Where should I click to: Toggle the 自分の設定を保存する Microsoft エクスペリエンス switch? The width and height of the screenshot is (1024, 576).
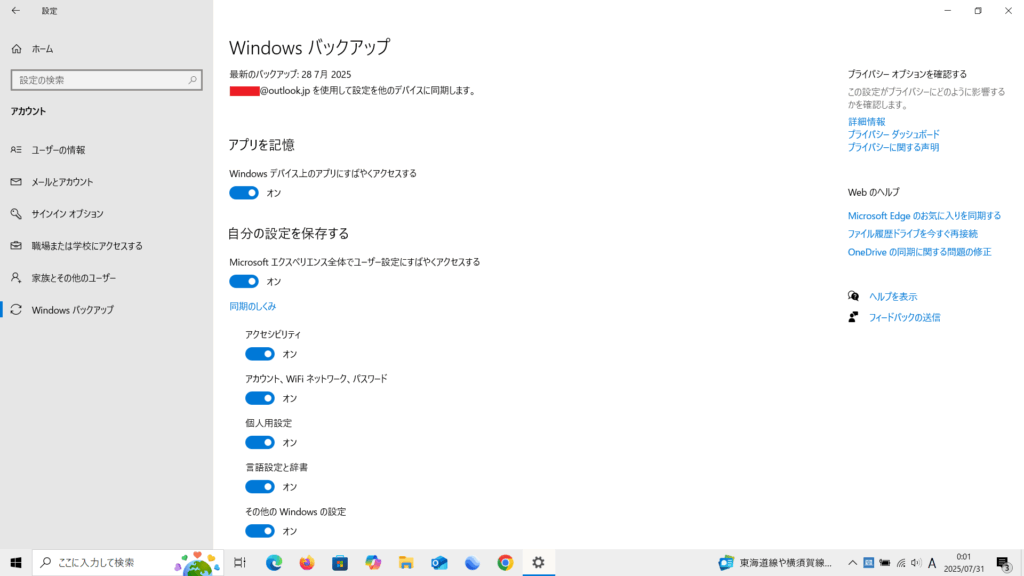pyautogui.click(x=244, y=281)
